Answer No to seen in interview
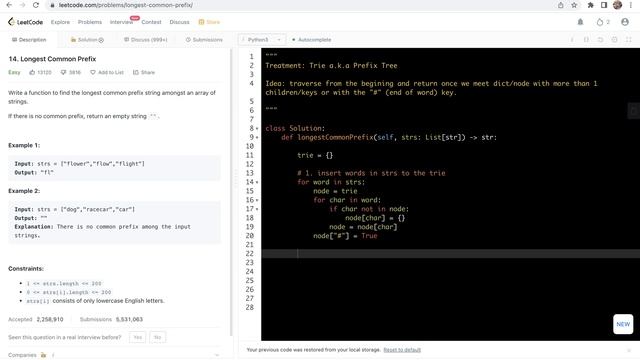 (x=158, y=337)
